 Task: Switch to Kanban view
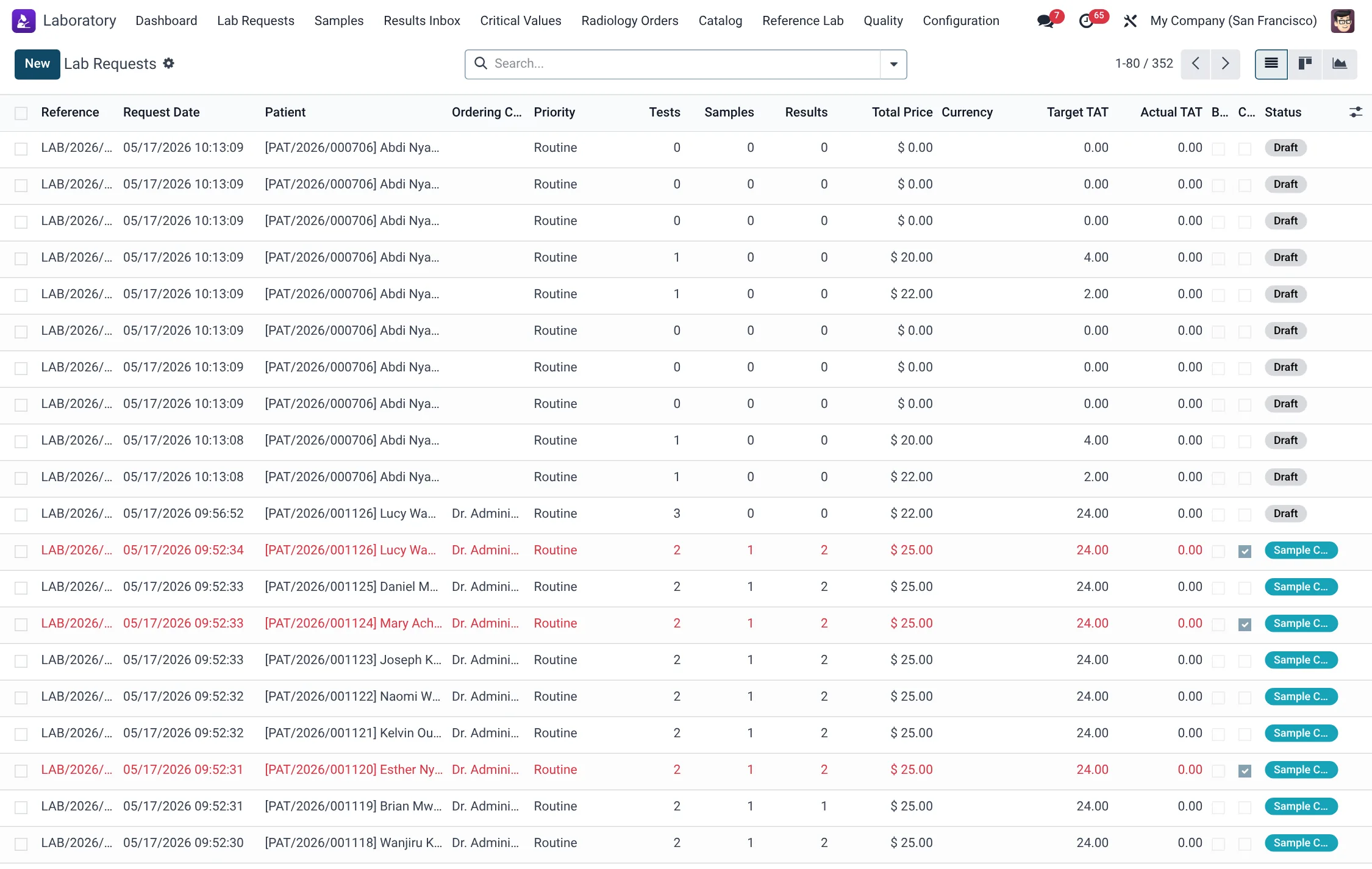(x=1305, y=63)
